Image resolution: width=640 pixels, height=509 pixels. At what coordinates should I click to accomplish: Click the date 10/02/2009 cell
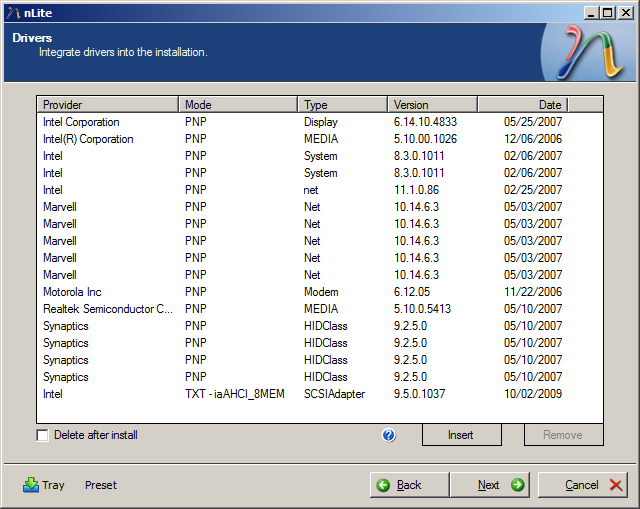[x=533, y=394]
